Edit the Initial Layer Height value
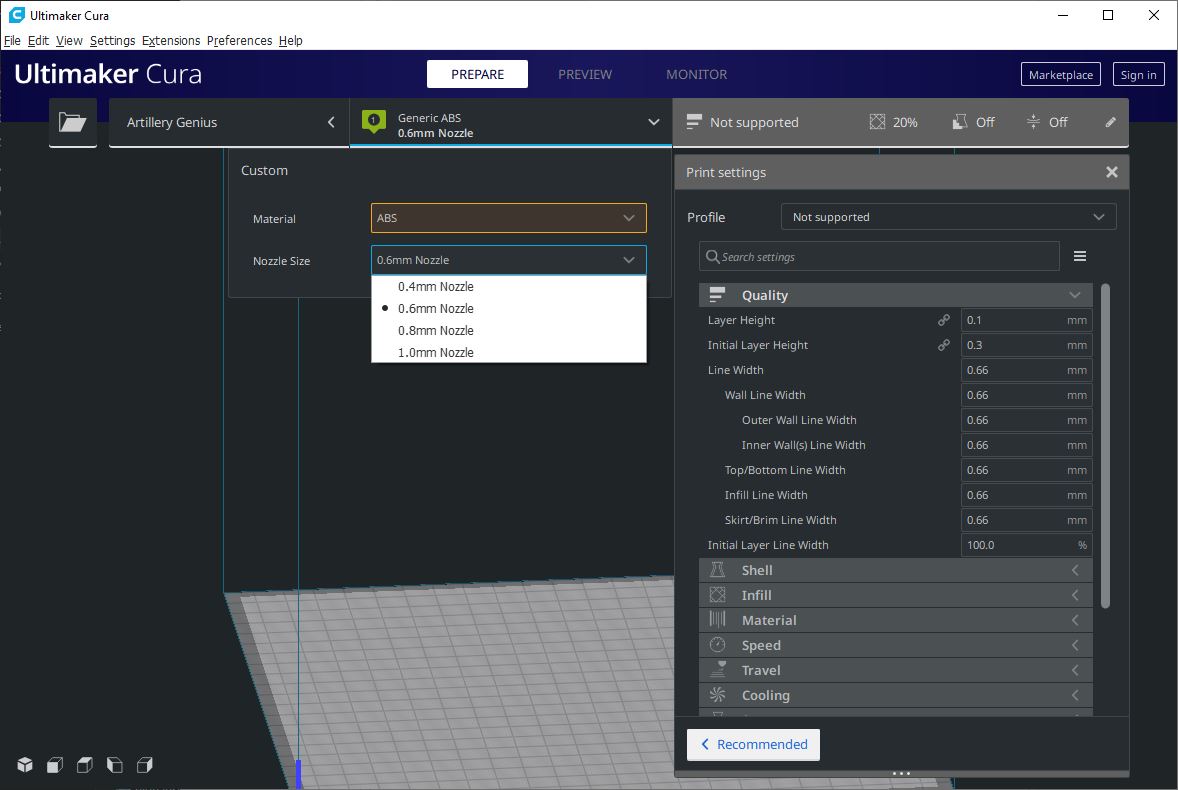Viewport: 1178px width, 790px height. (1026, 345)
